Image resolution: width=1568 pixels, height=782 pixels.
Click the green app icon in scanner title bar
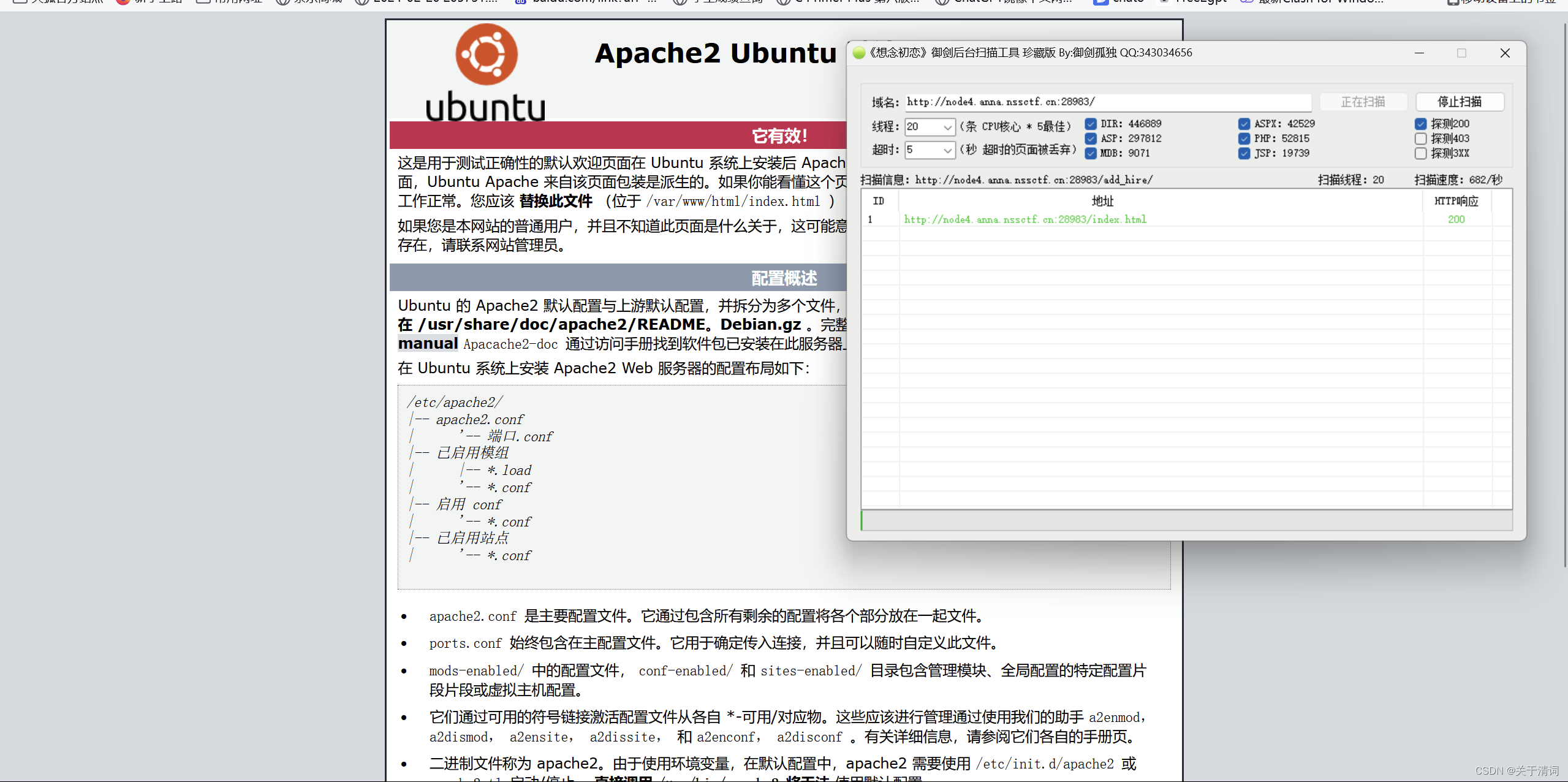click(x=859, y=53)
